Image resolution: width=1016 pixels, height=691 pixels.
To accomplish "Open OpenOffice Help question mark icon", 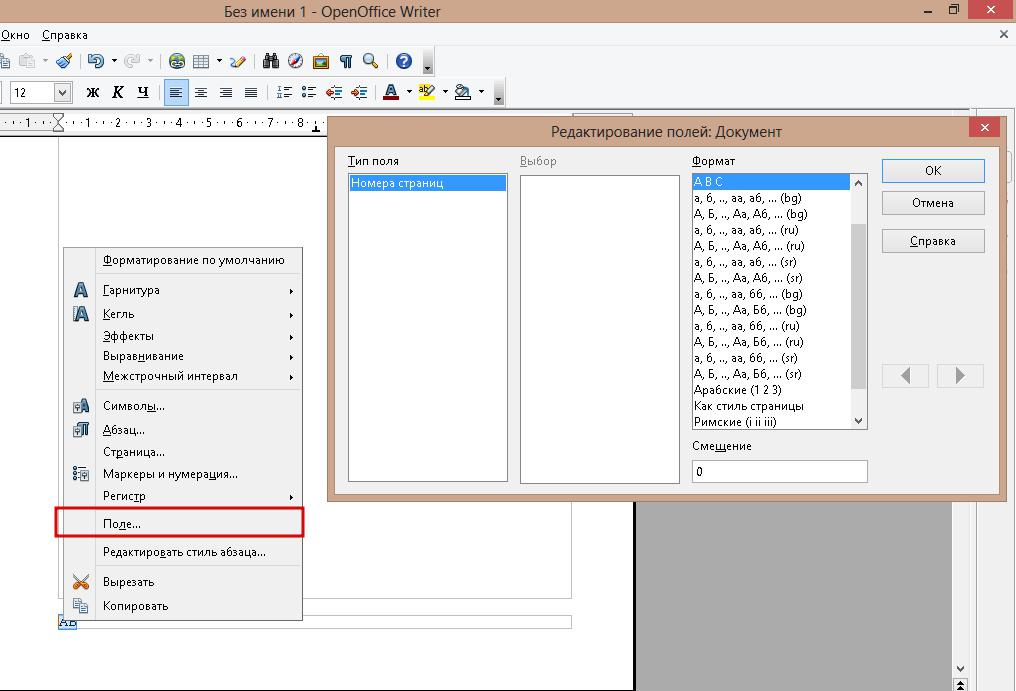I will 404,61.
